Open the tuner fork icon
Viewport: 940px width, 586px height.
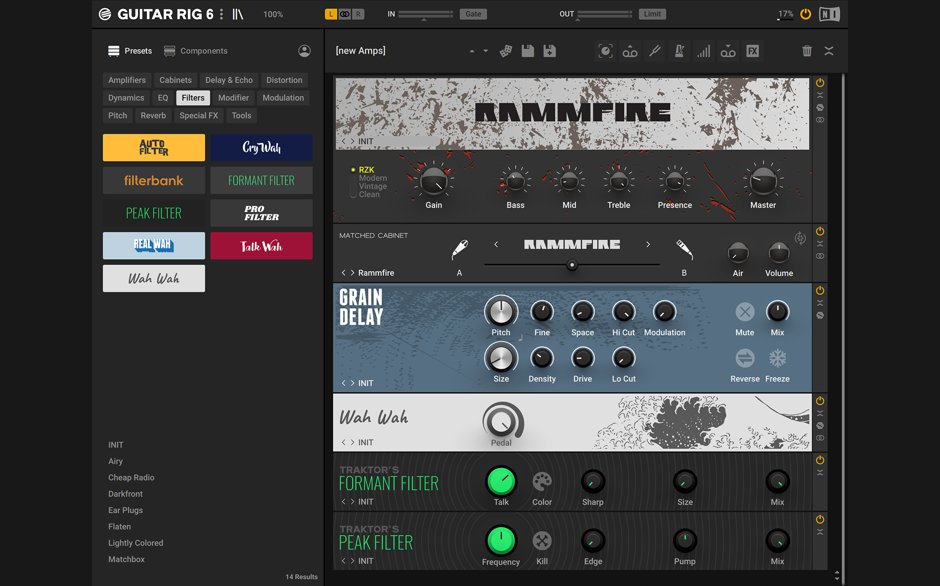[x=655, y=51]
